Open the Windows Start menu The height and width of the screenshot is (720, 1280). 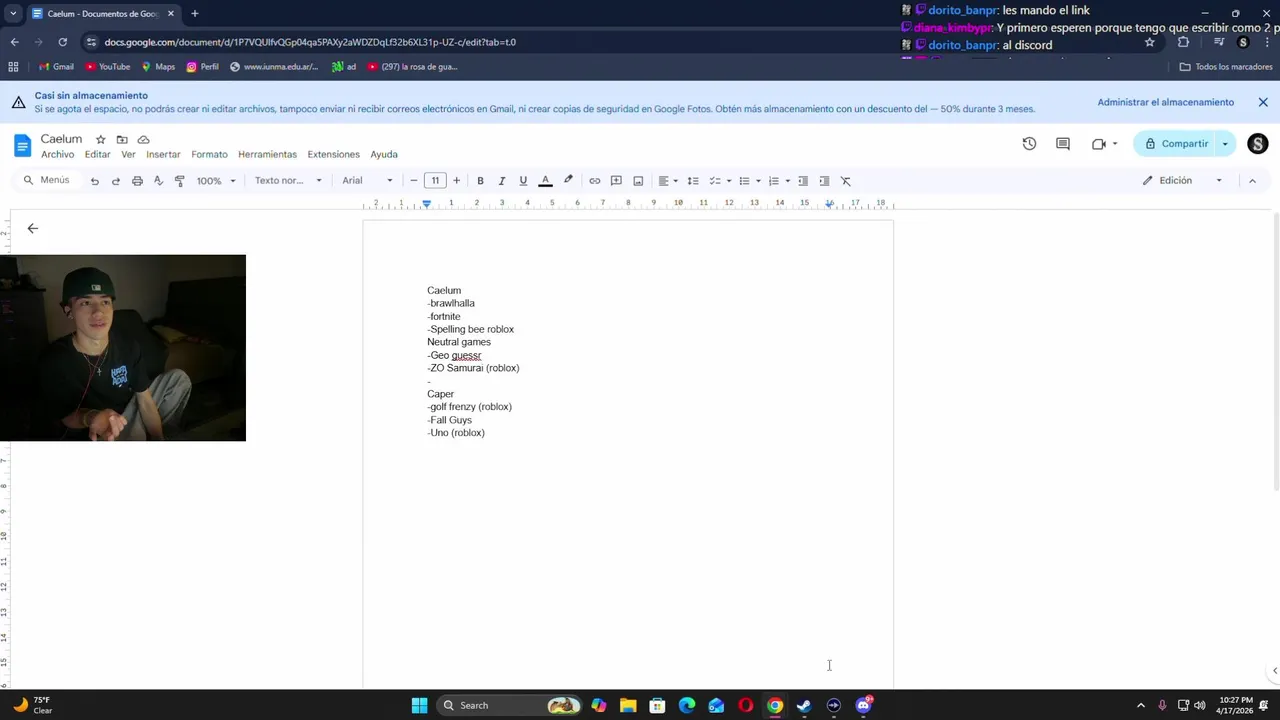point(420,706)
